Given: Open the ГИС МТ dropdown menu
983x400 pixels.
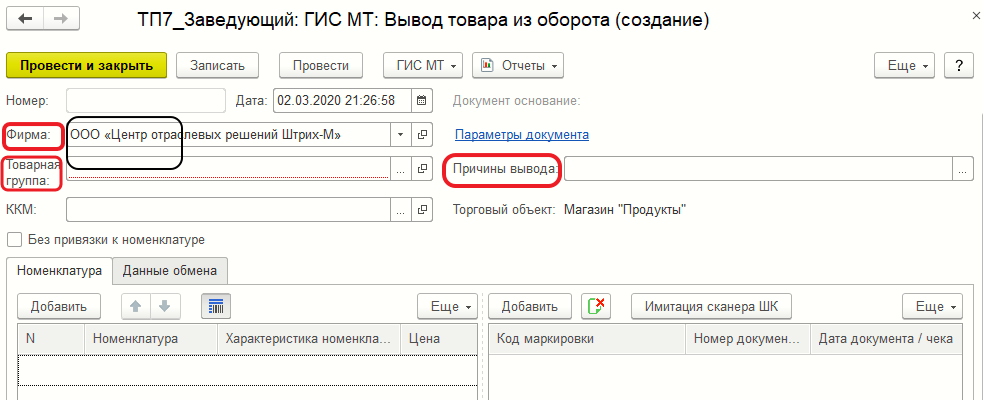Looking at the screenshot, I should coord(423,65).
